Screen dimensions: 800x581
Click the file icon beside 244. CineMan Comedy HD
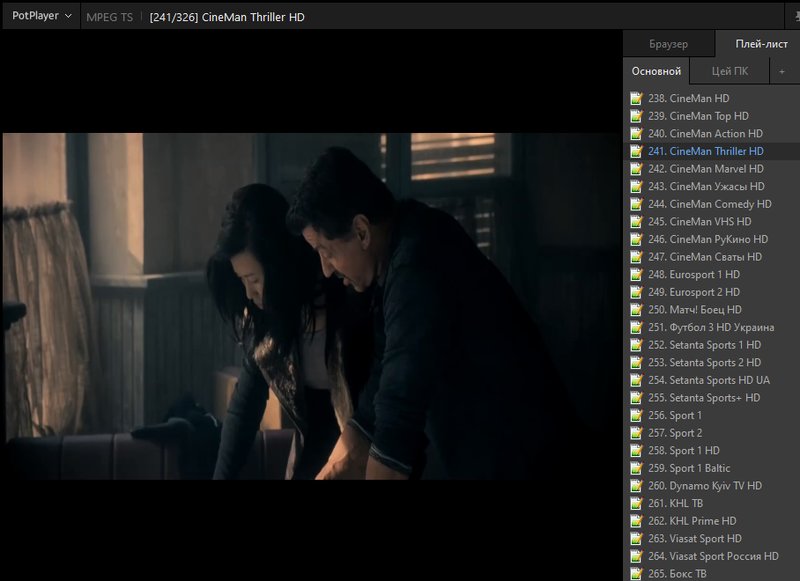coord(635,204)
